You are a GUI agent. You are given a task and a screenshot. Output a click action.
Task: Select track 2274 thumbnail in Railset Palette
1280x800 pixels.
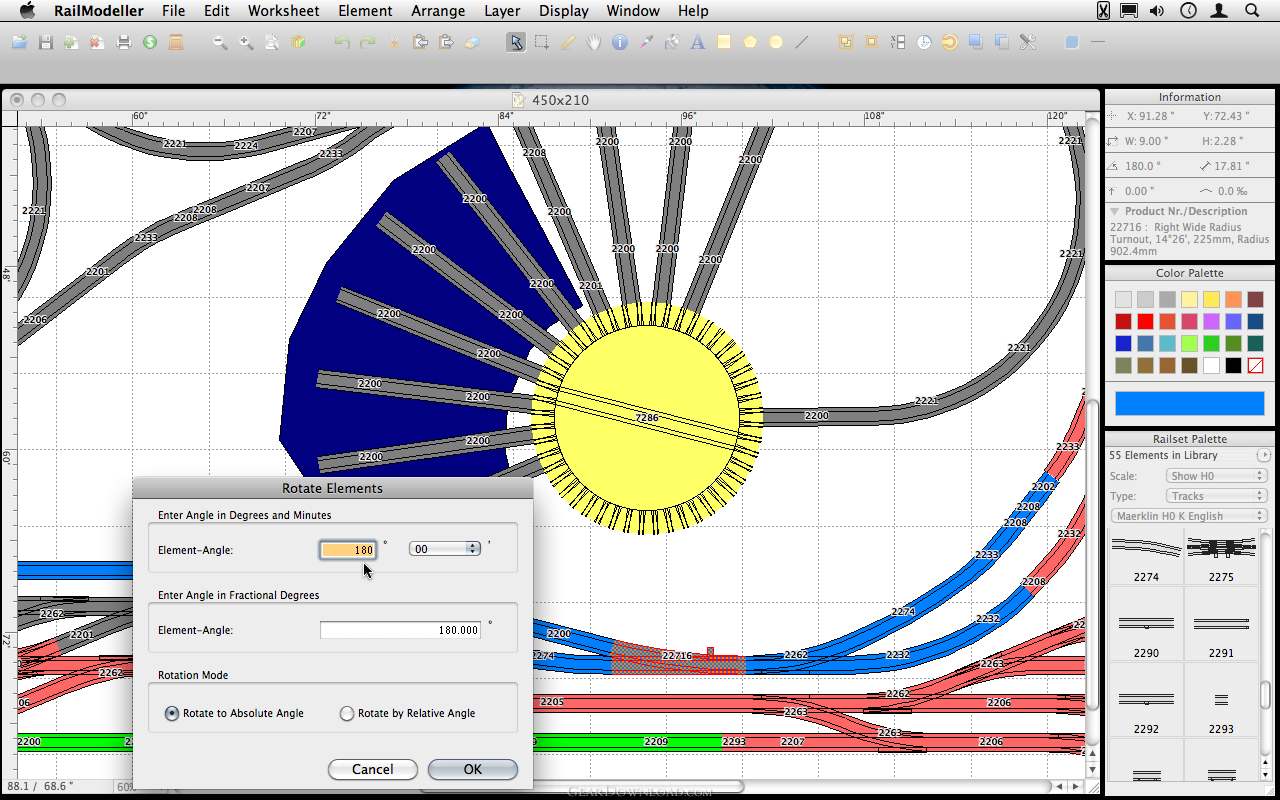pyautogui.click(x=1146, y=557)
